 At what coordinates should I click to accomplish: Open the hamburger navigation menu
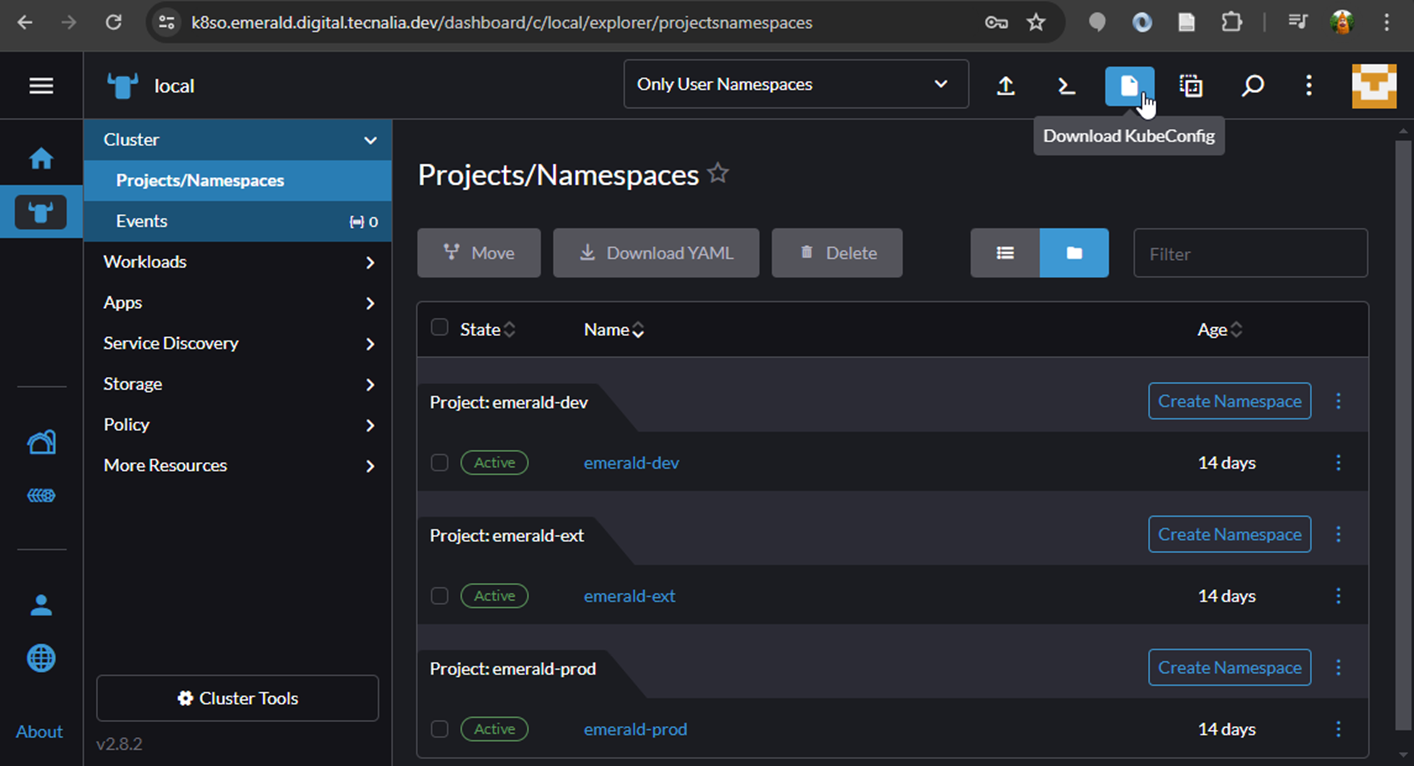(41, 86)
